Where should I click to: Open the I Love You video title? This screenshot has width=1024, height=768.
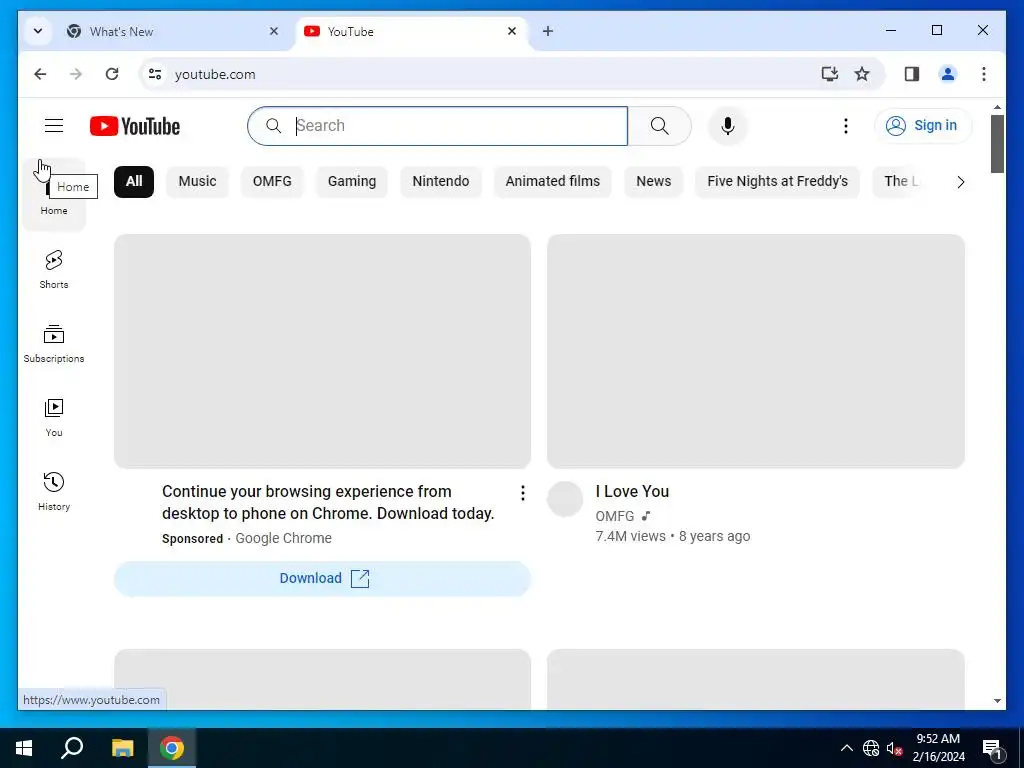point(632,491)
